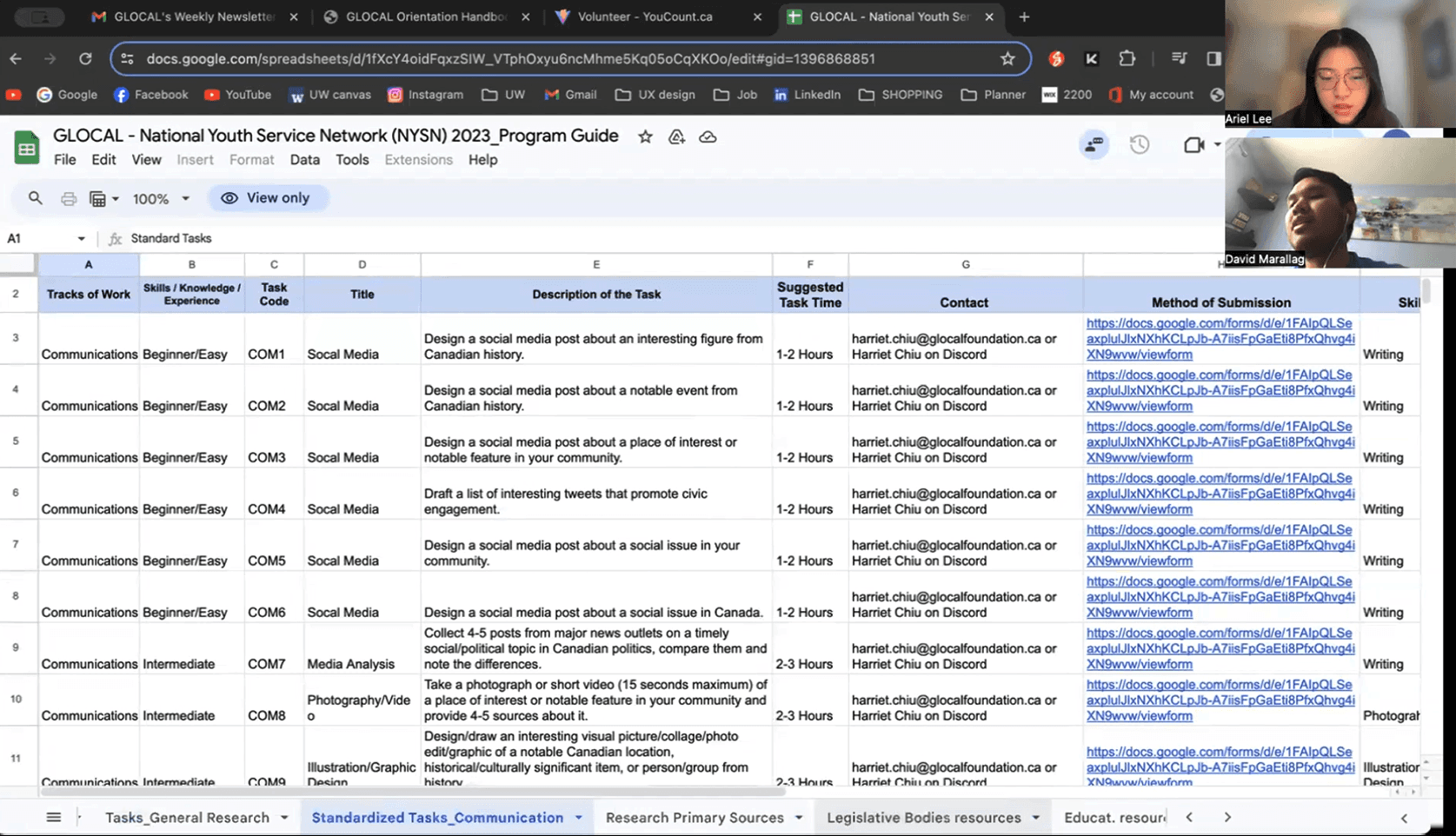This screenshot has height=836, width=1456.
Task: Open version history clock icon
Action: (1139, 145)
